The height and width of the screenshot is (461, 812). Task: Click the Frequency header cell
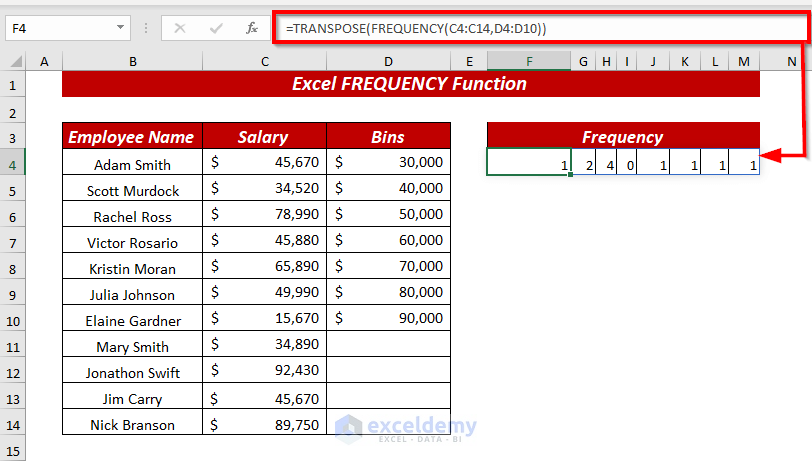point(623,136)
